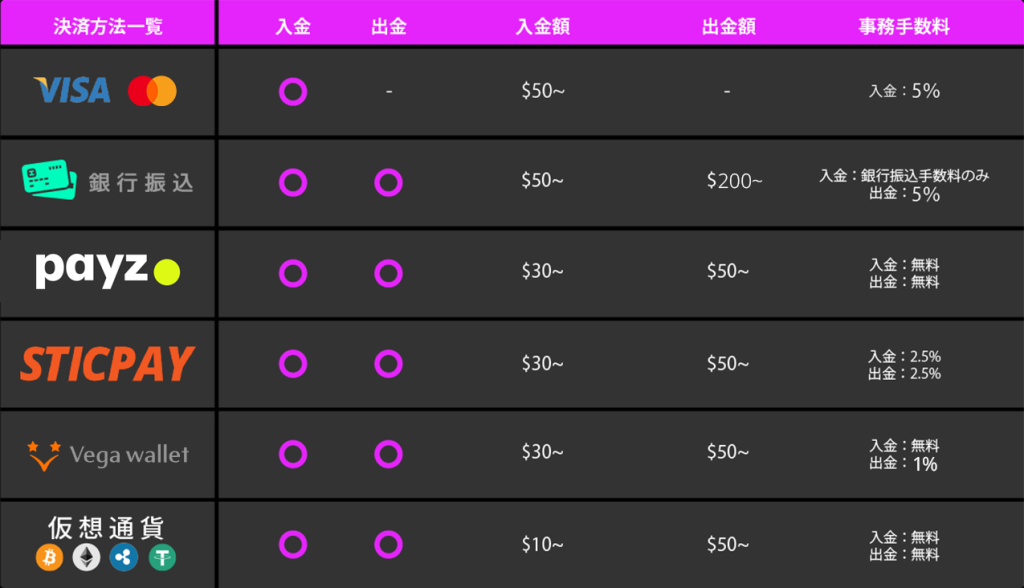
Task: Click the Ethereum coin icon
Action: click(x=86, y=557)
